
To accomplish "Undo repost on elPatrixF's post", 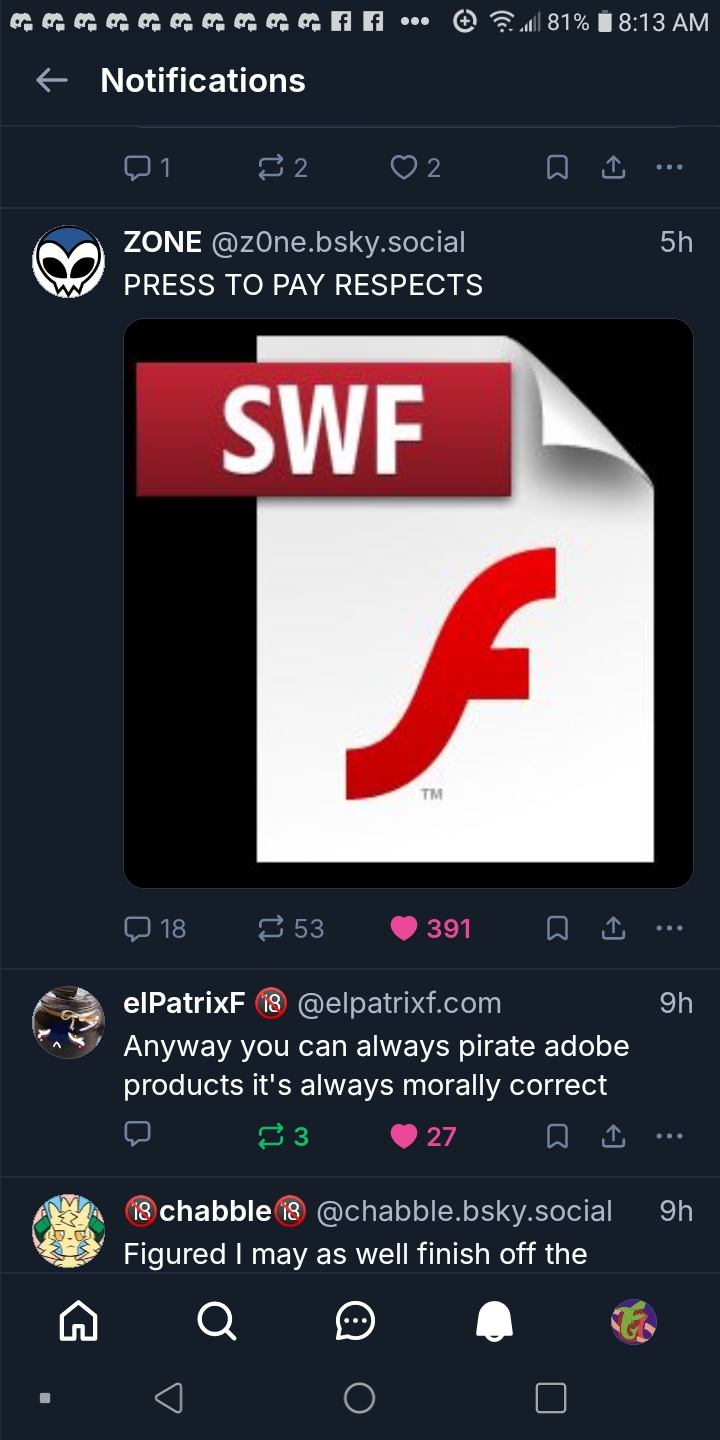I will tap(271, 1136).
